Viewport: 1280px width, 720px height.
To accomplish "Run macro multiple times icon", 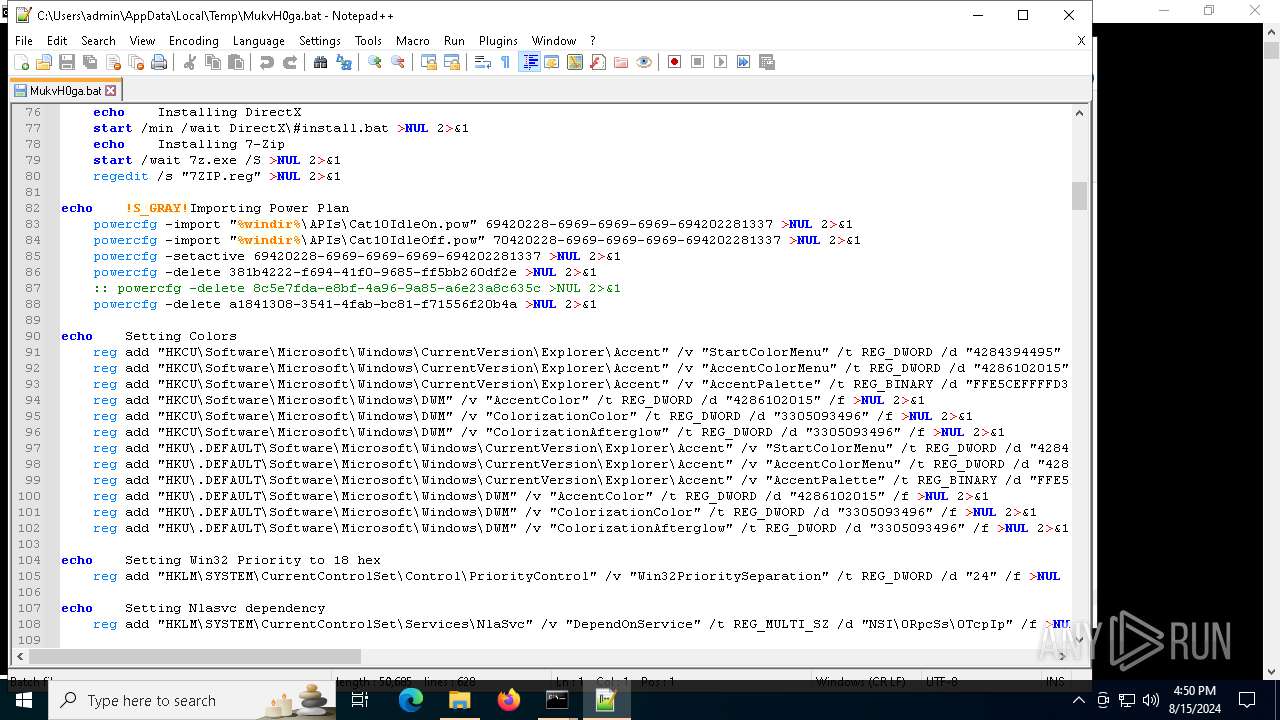I will [x=744, y=62].
